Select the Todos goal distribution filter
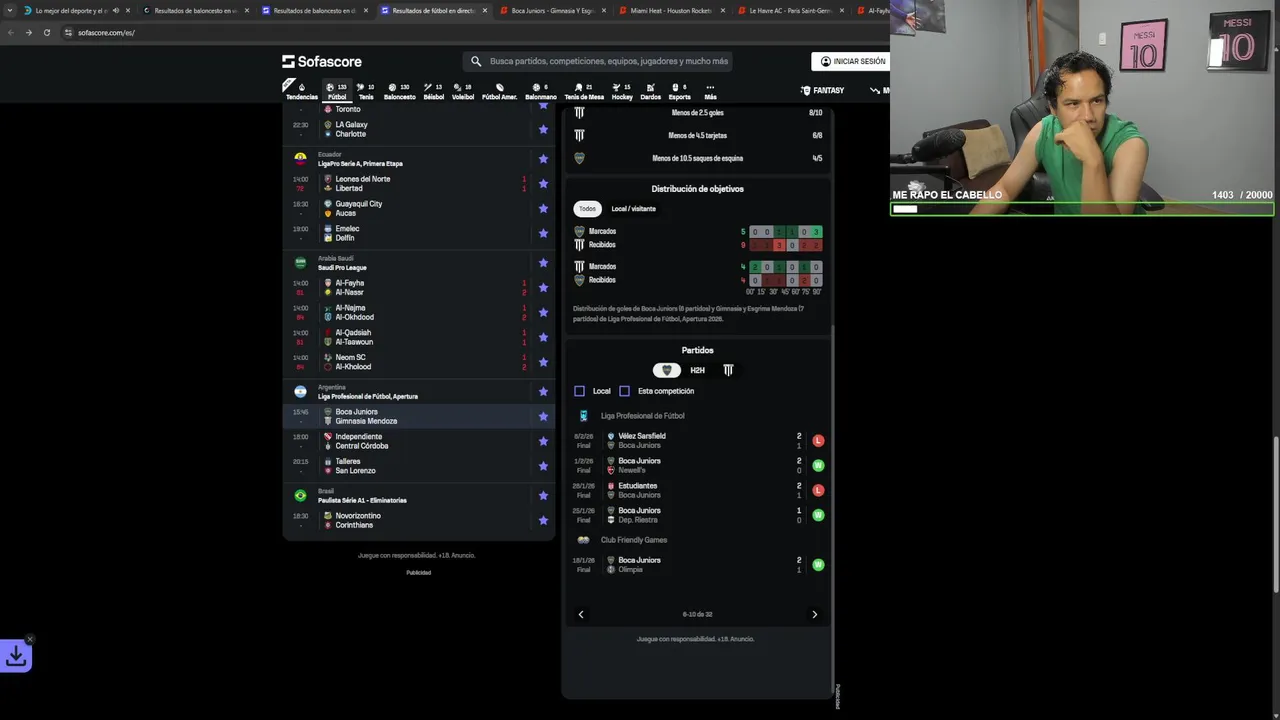1280x720 pixels. pyautogui.click(x=587, y=209)
